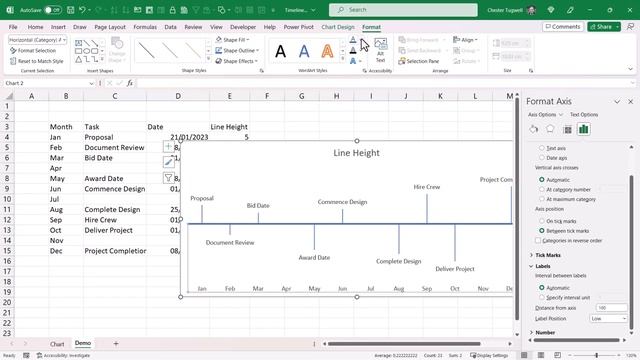Image resolution: width=640 pixels, height=360 pixels.
Task: Click the Chart Elements plus button
Action: coord(169,147)
